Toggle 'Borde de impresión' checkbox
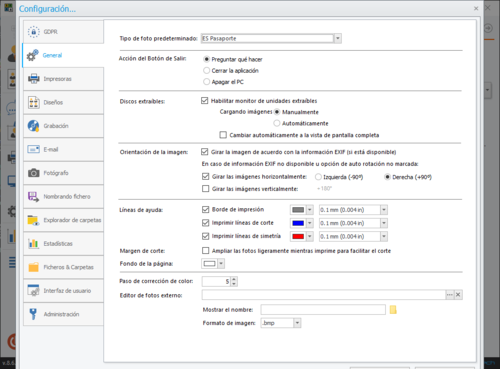Viewport: 500px width, 369px height. click(205, 209)
